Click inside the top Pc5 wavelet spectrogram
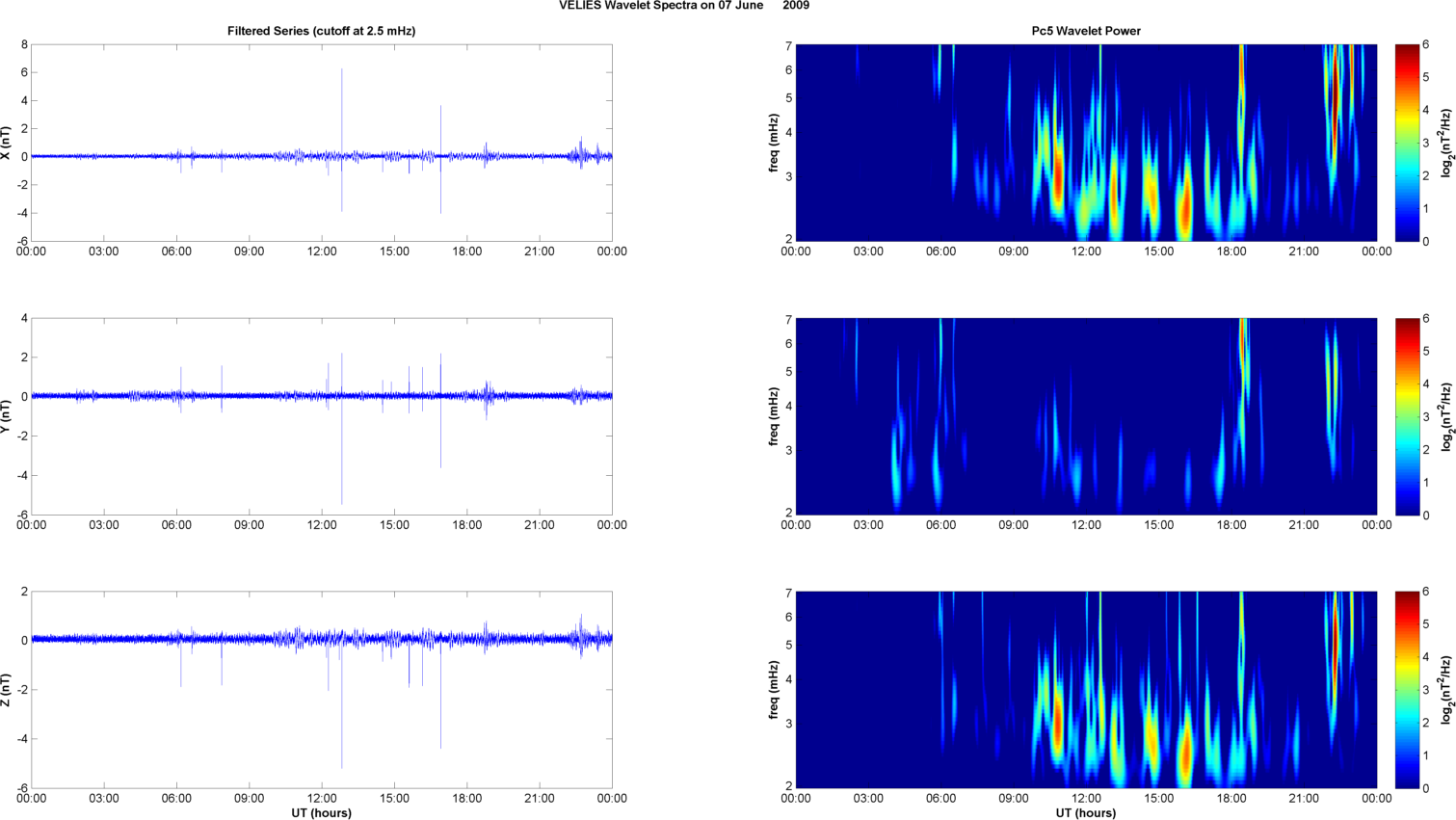The image size is (1456, 820). click(x=1086, y=143)
